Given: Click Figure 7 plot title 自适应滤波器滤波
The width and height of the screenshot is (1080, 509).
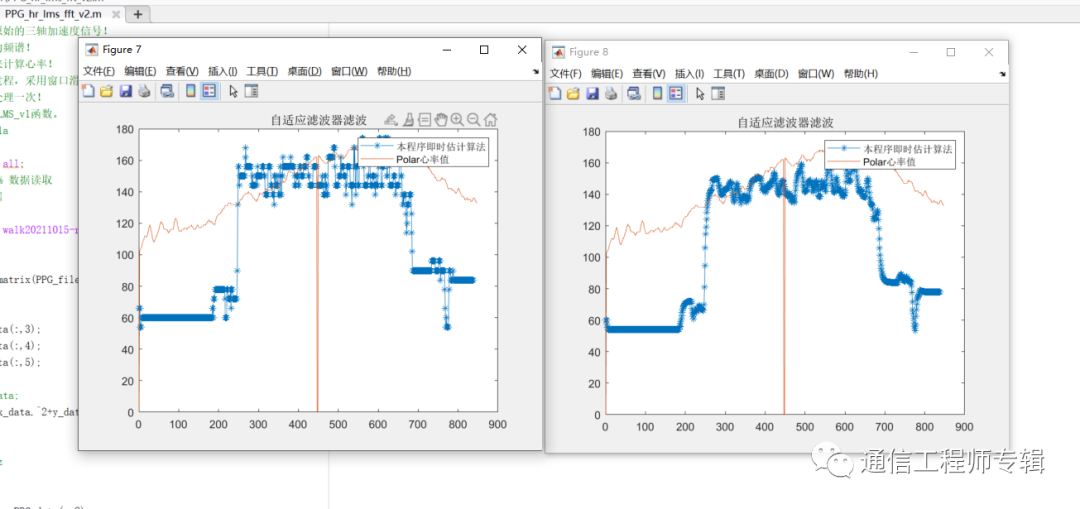Looking at the screenshot, I should [x=319, y=121].
